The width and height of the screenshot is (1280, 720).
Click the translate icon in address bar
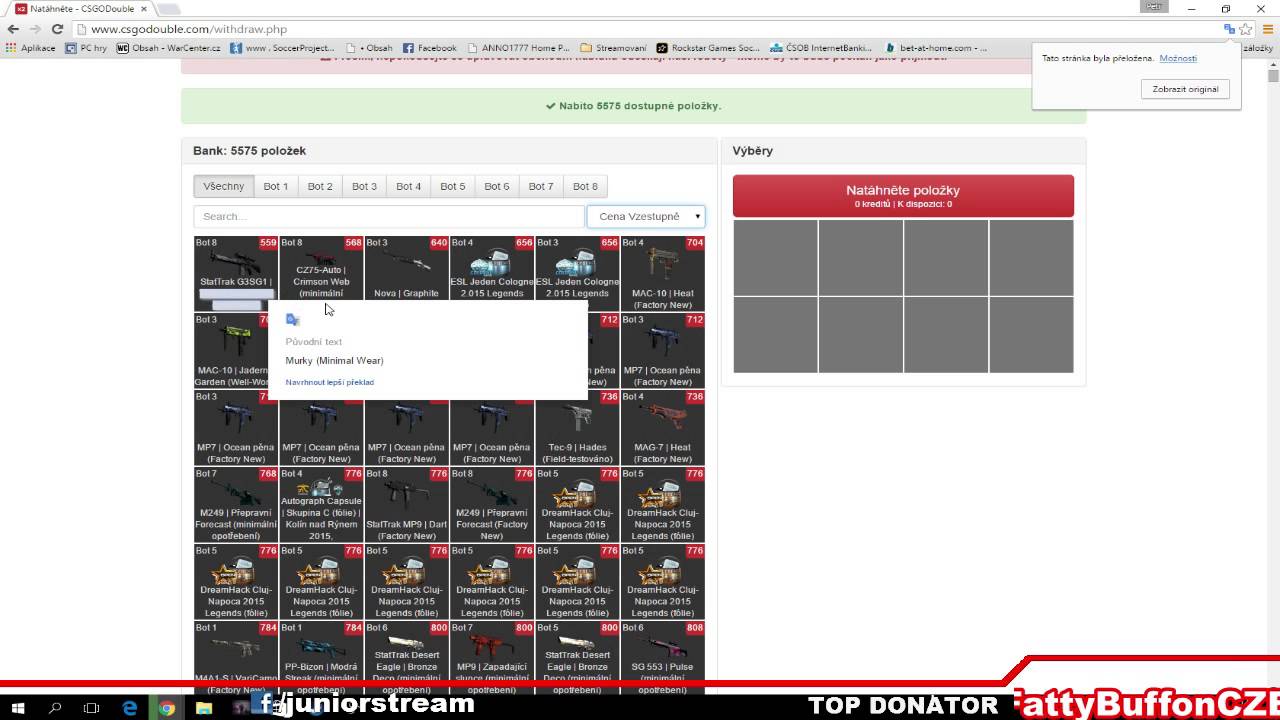[1229, 29]
